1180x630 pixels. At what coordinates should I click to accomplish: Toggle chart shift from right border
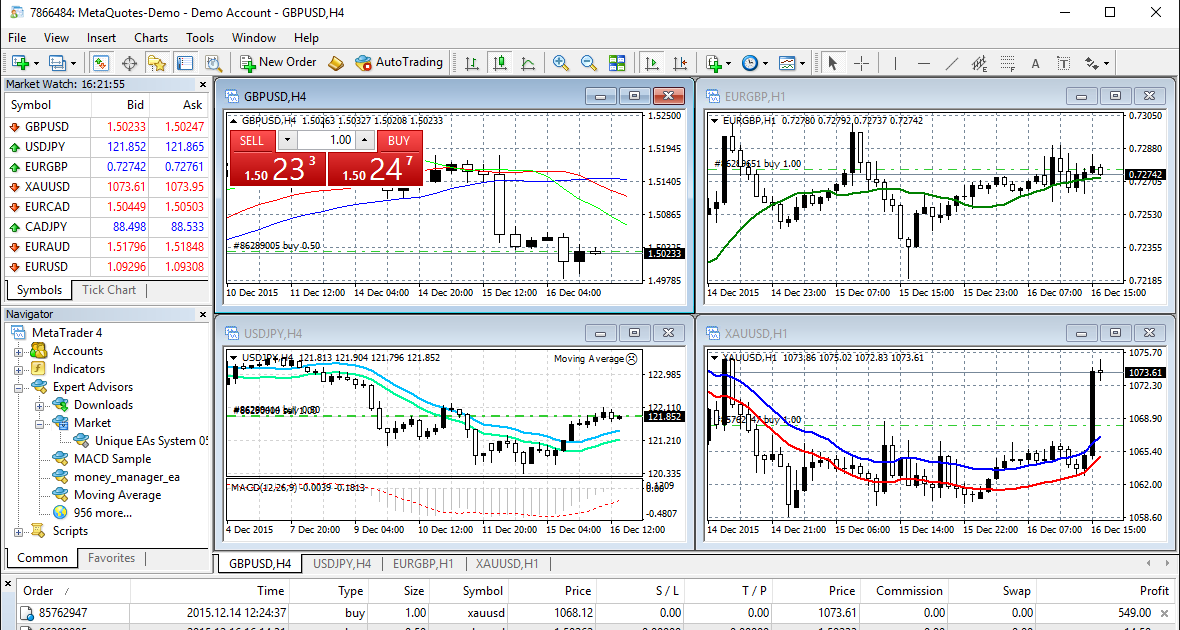(x=680, y=62)
